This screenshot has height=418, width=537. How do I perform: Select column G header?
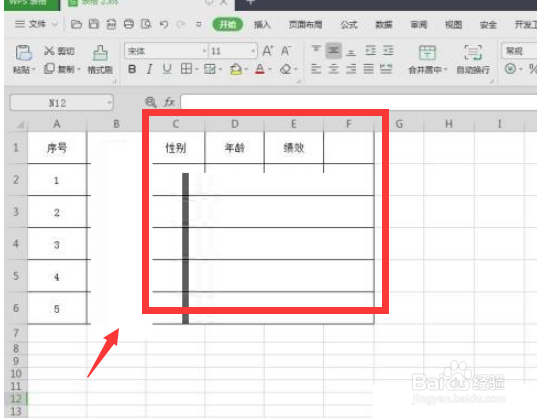click(399, 124)
